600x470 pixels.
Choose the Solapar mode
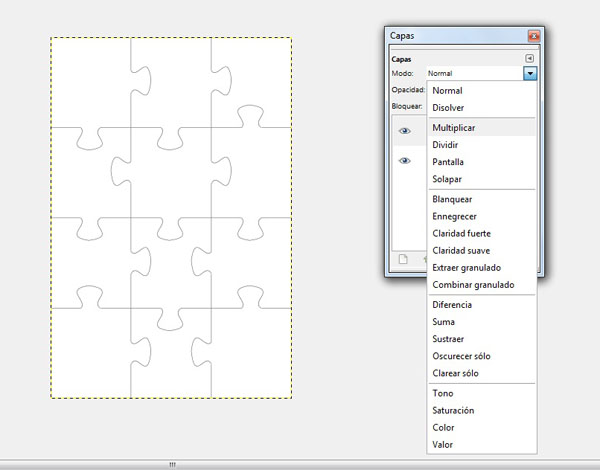tap(482, 179)
